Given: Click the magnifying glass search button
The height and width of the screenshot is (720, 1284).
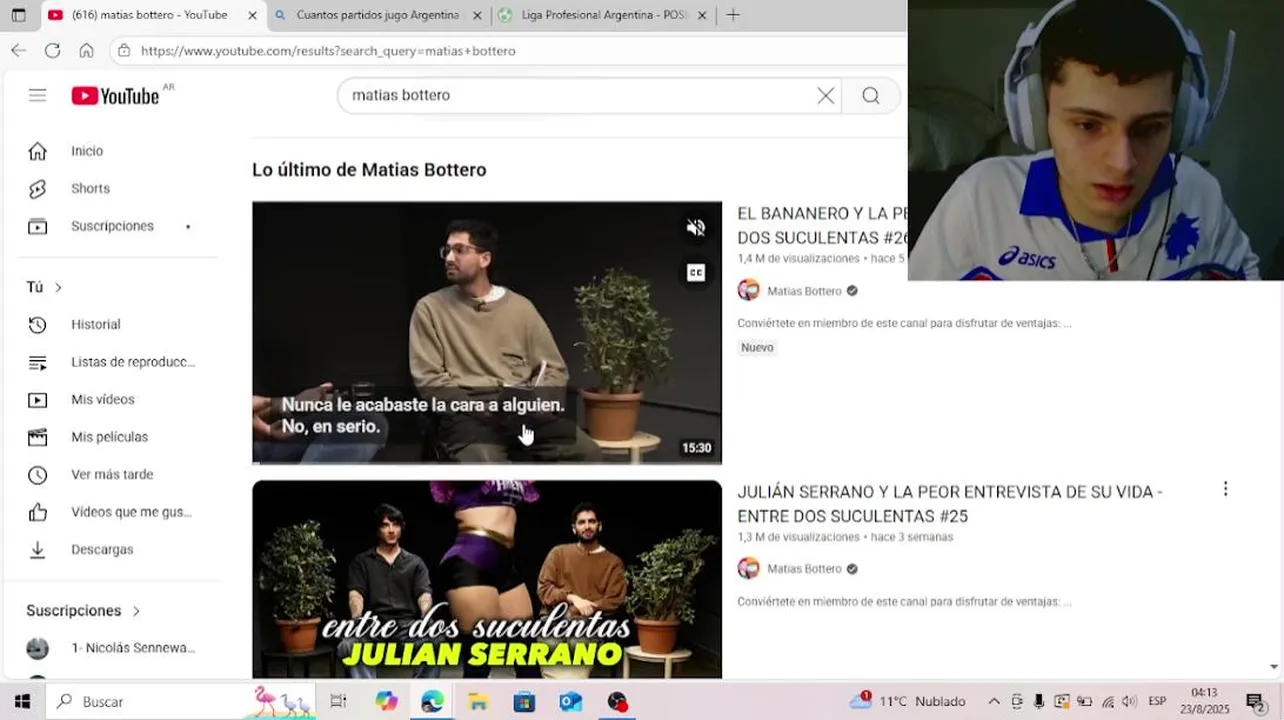Looking at the screenshot, I should [x=871, y=95].
